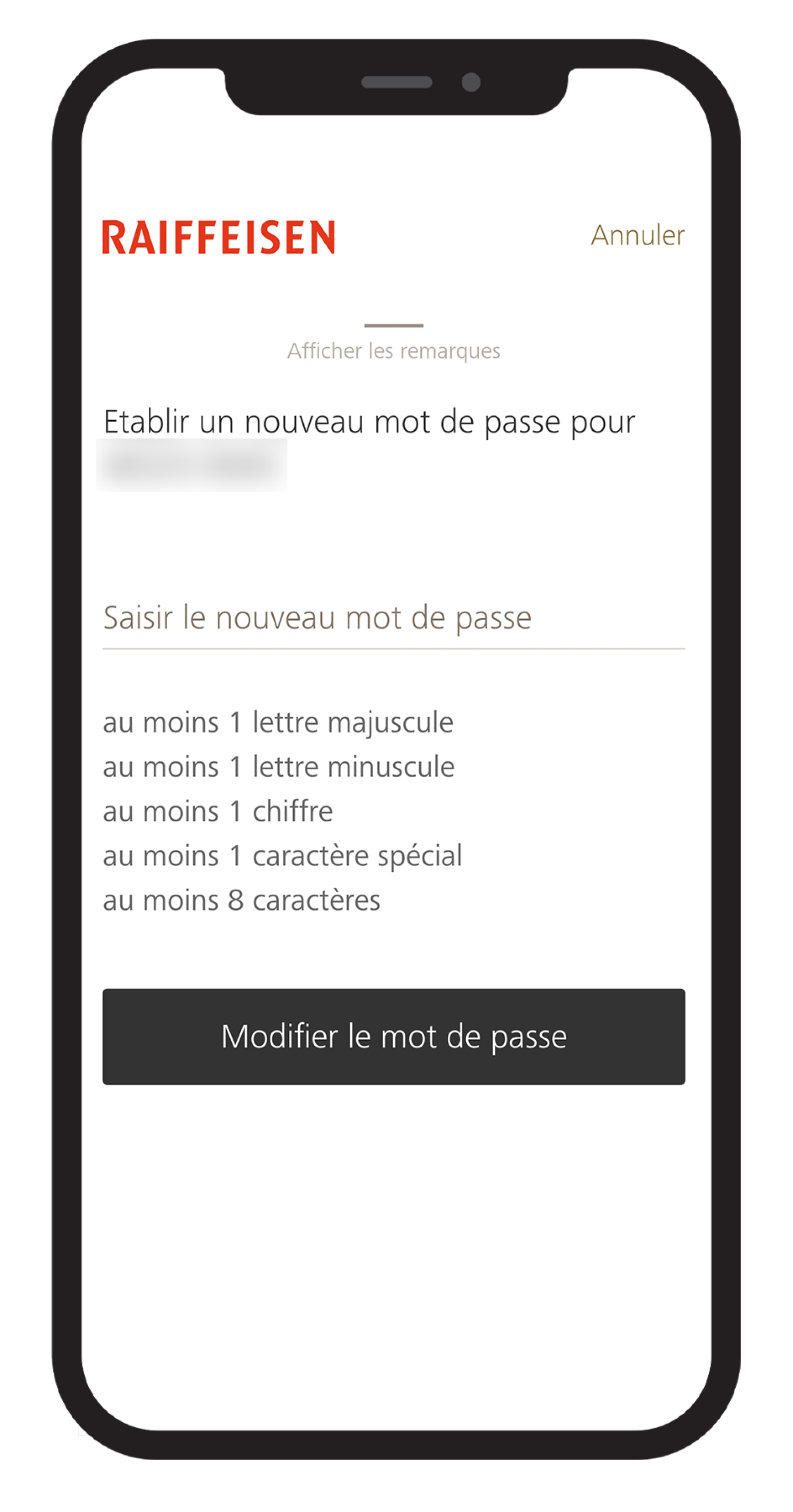Click the front camera dot
The height and width of the screenshot is (1512, 793).
pyautogui.click(x=471, y=82)
